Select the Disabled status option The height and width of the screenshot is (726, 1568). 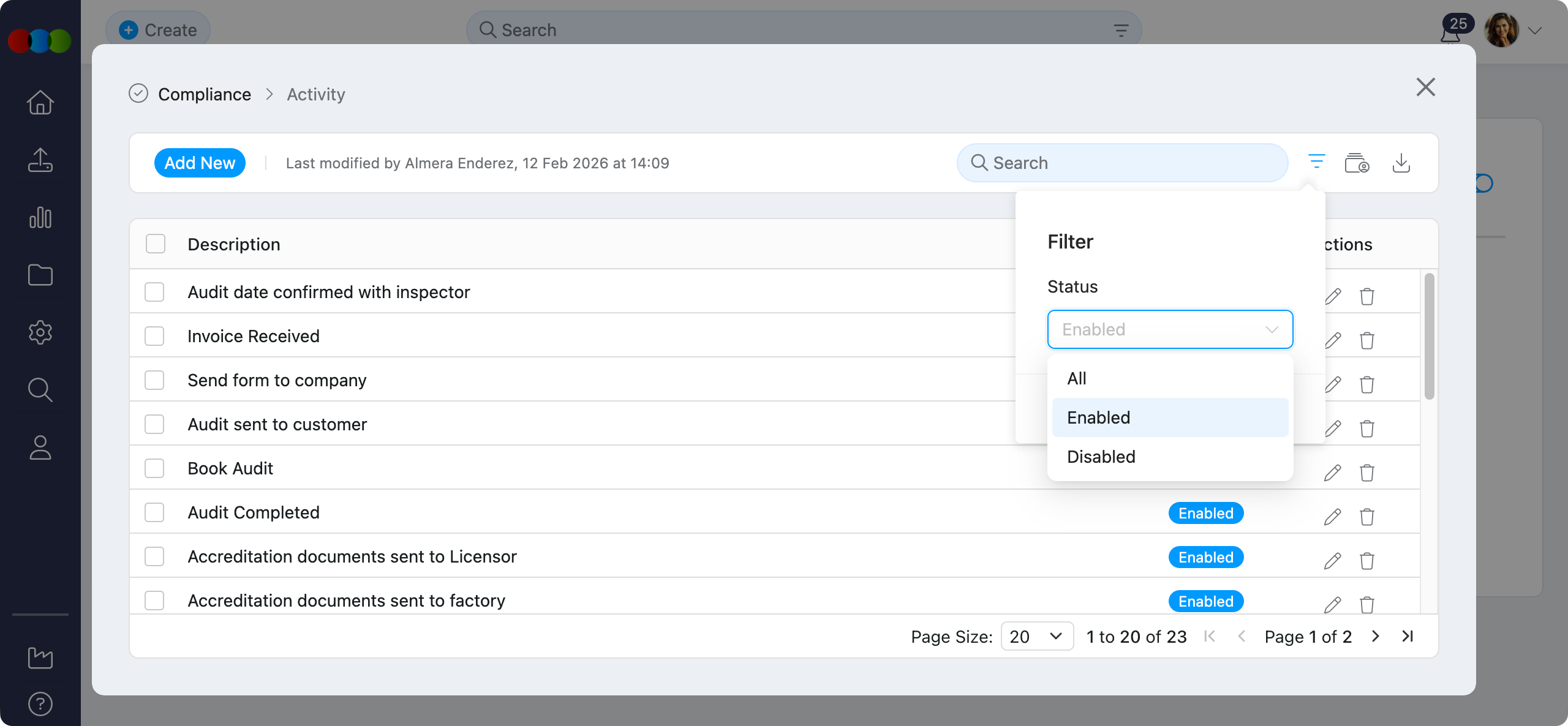pyautogui.click(x=1101, y=457)
